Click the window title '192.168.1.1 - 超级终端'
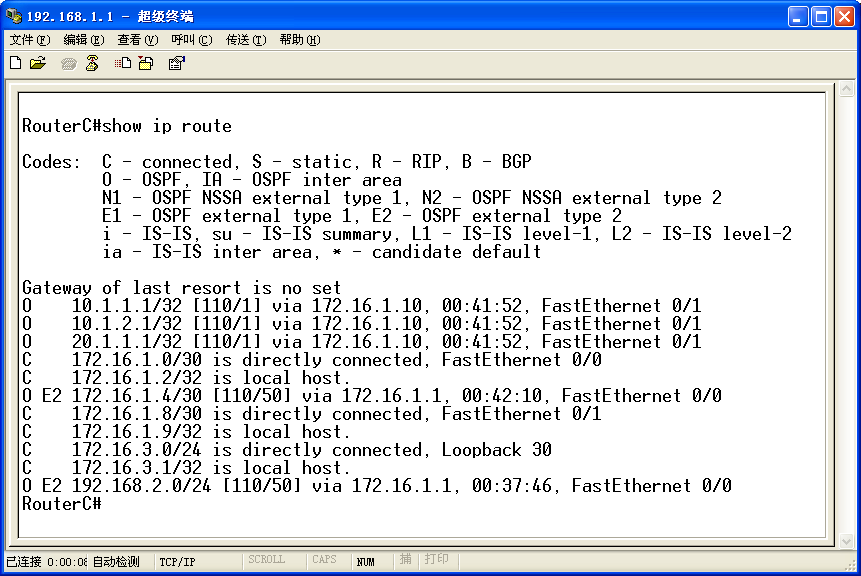 [x=110, y=16]
